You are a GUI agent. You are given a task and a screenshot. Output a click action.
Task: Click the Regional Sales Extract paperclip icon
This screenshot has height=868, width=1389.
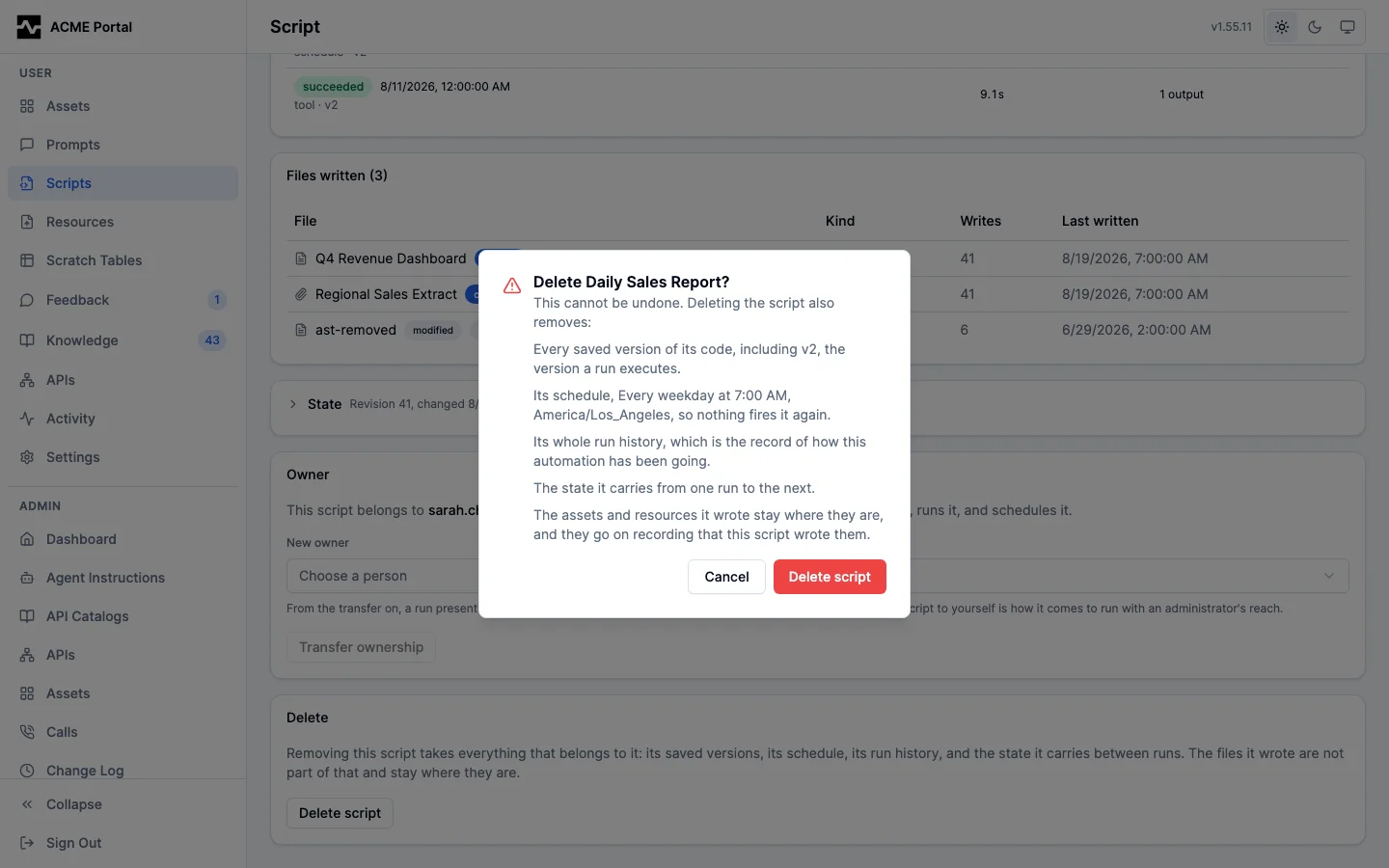[301, 294]
